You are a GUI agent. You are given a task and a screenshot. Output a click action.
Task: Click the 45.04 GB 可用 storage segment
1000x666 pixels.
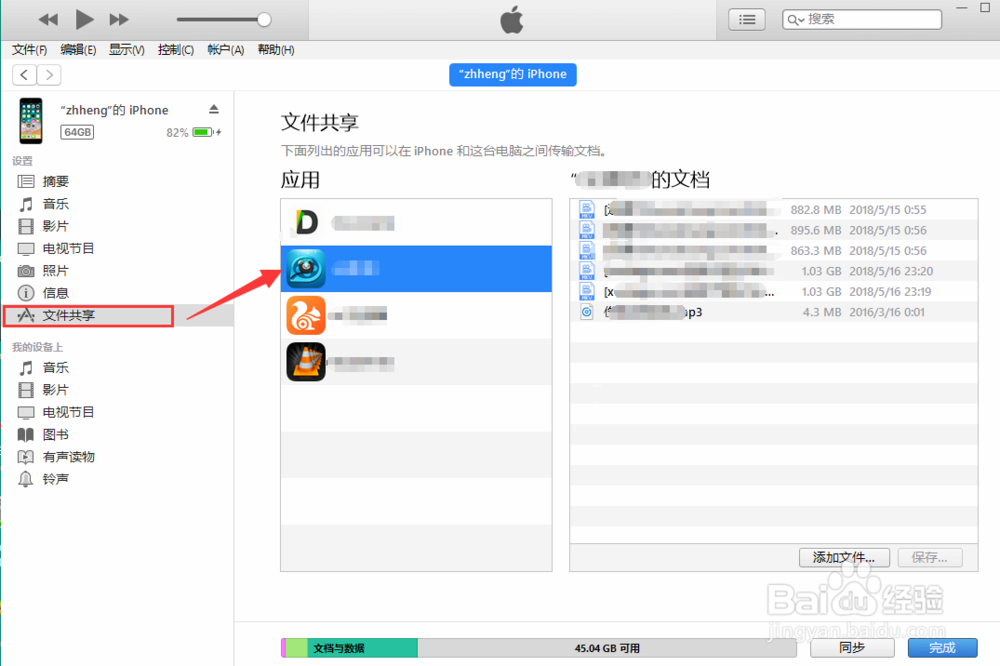pyautogui.click(x=607, y=648)
